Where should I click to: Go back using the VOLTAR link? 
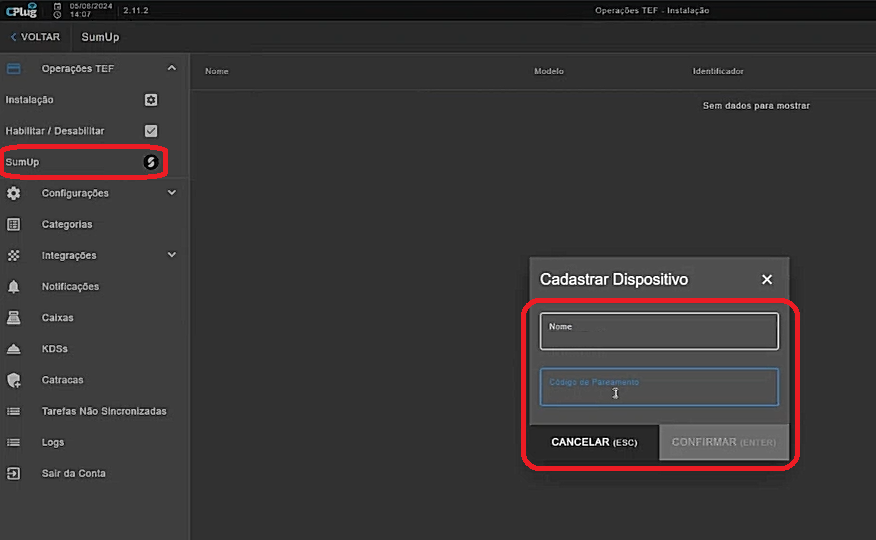point(35,37)
